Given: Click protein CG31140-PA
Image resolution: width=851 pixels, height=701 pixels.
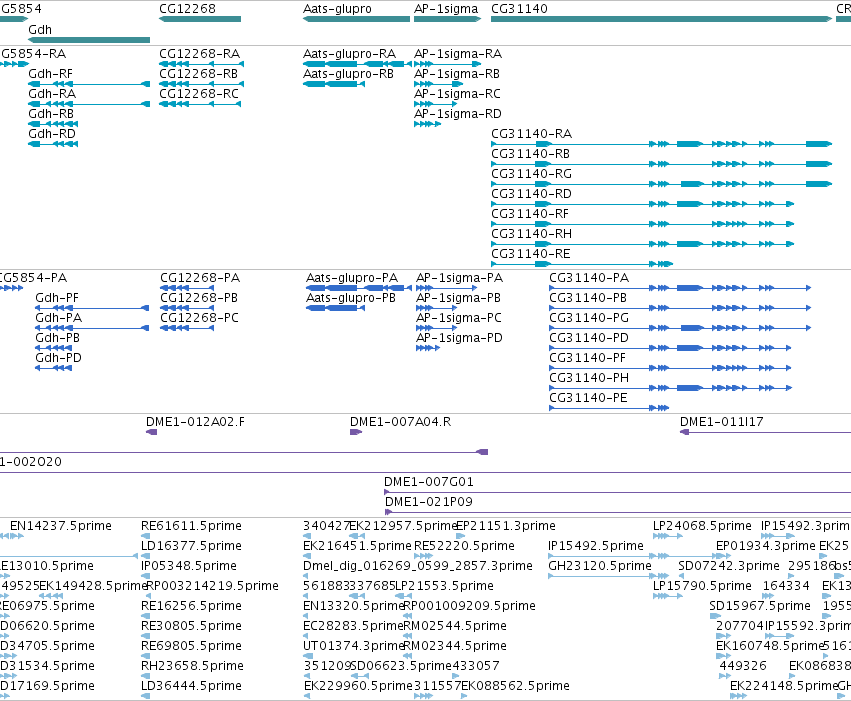Looking at the screenshot, I should 589,278.
